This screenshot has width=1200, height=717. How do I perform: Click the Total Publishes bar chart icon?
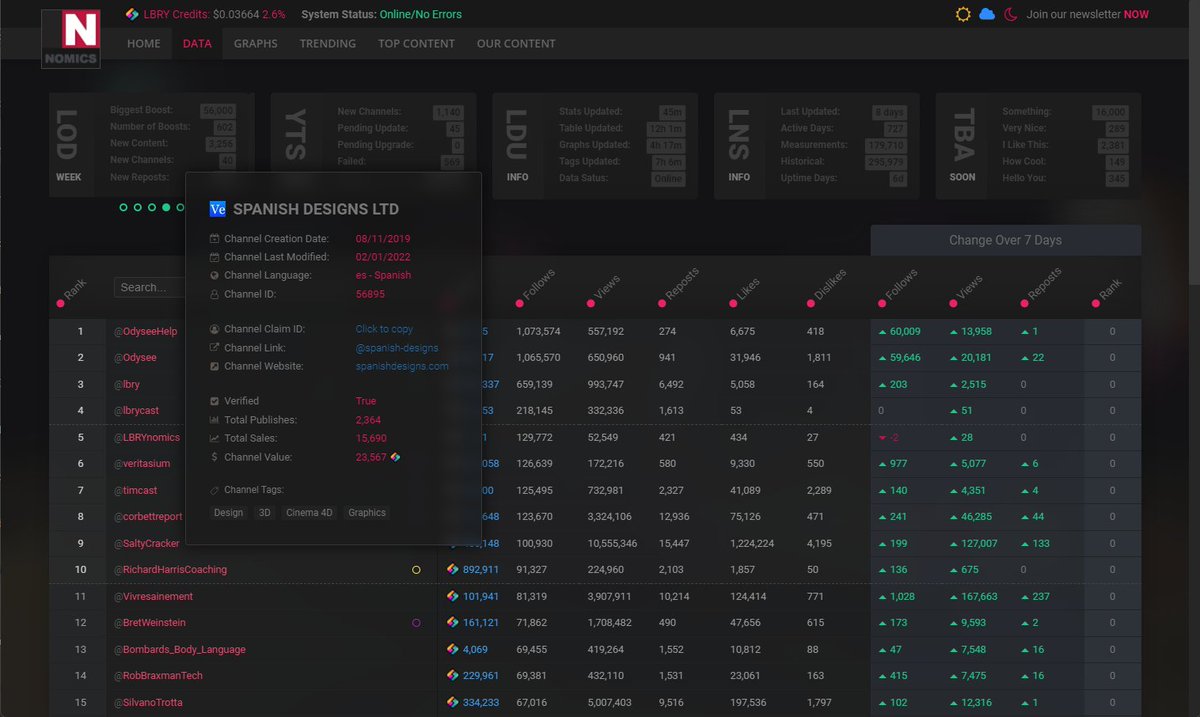pos(215,420)
